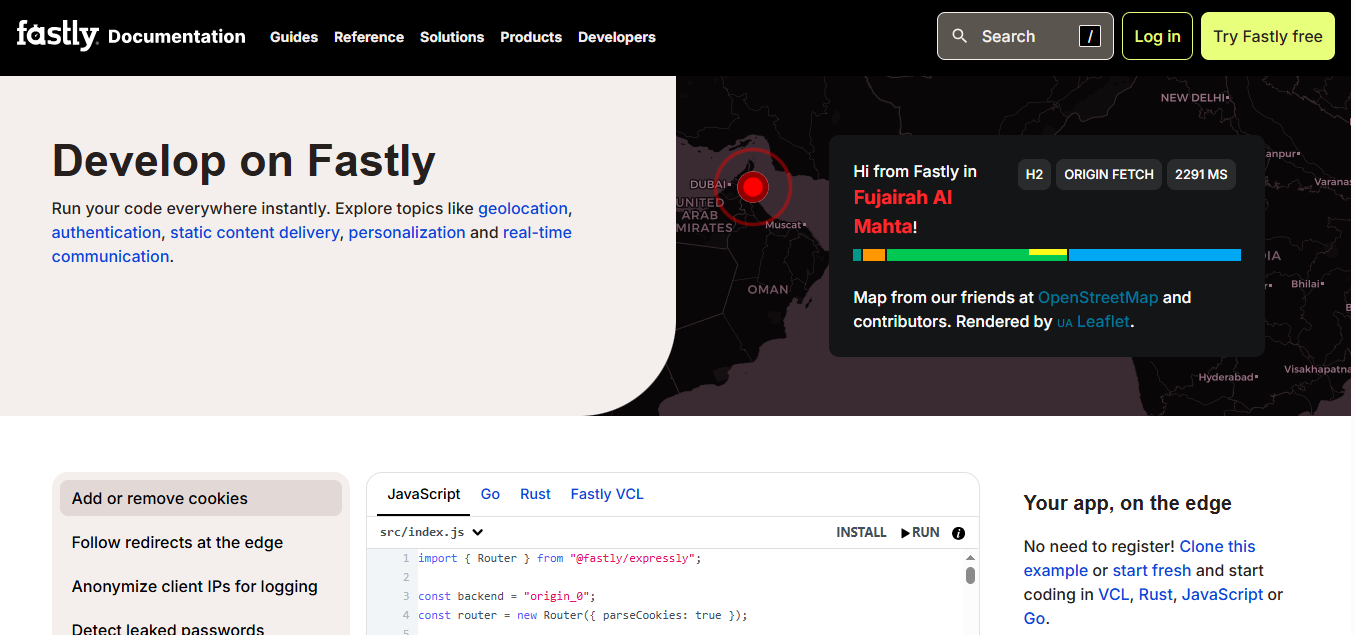Click the blue timing bar segment

(1155, 255)
